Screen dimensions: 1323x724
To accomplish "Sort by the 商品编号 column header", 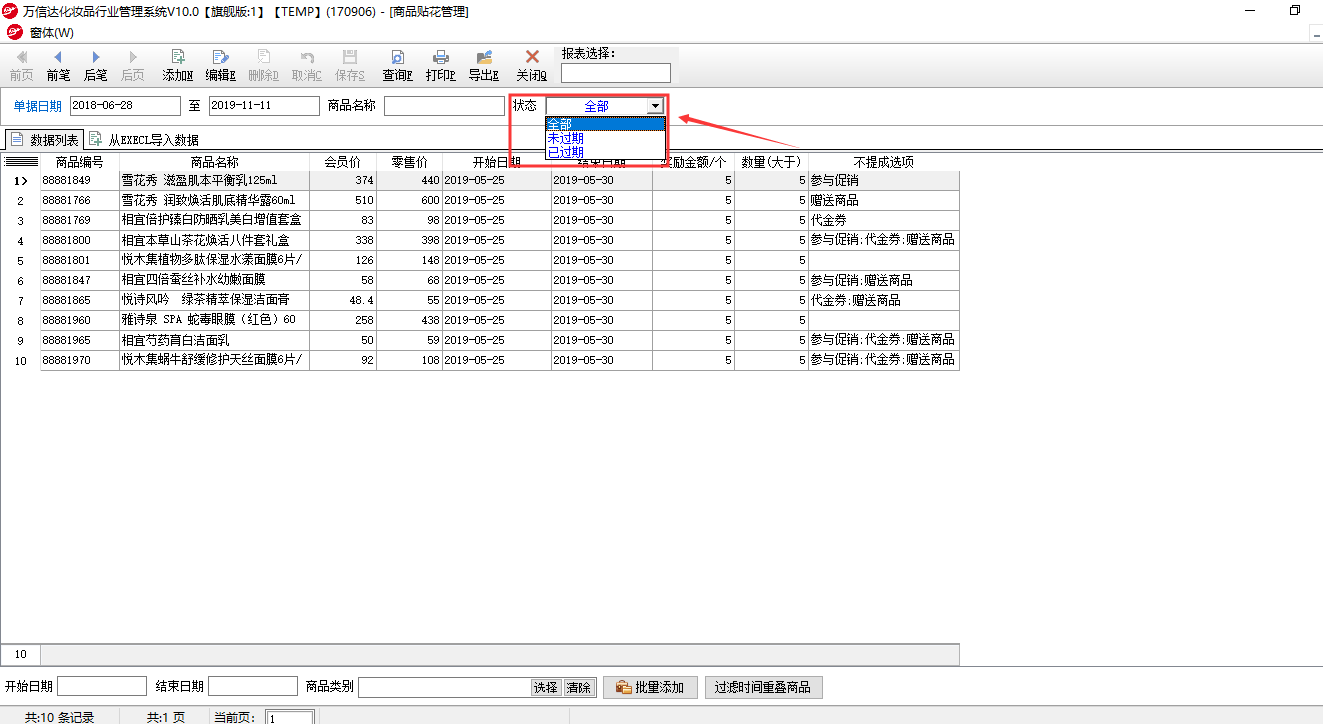I will point(80,162).
